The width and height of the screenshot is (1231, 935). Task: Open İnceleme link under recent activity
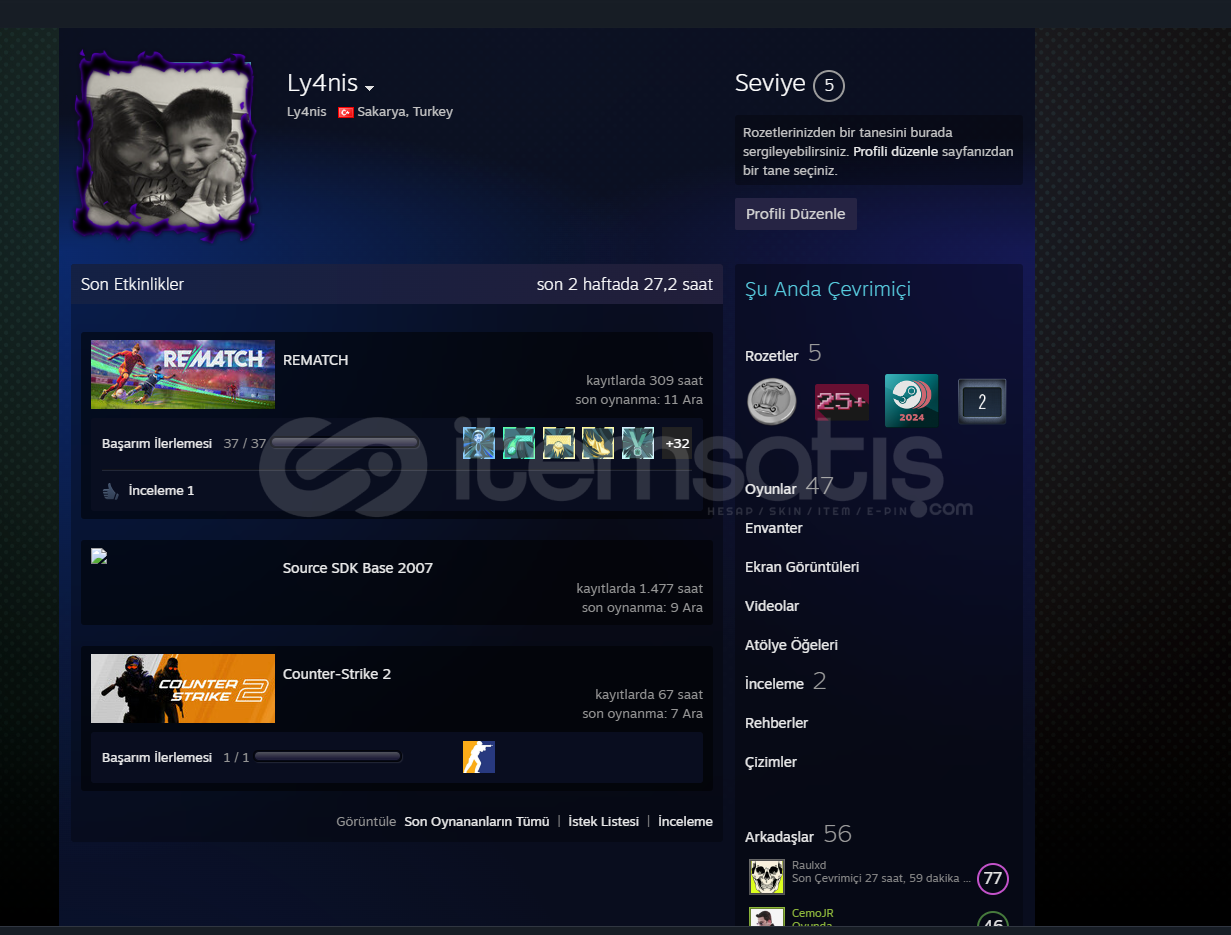point(685,822)
